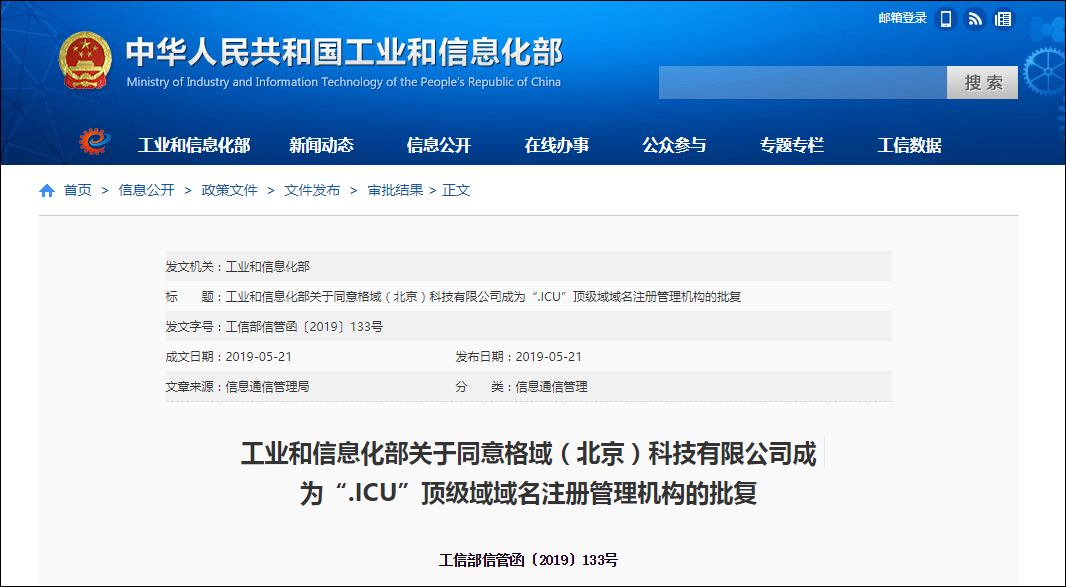Go to 政策文件 breadcrumb link

[x=229, y=190]
